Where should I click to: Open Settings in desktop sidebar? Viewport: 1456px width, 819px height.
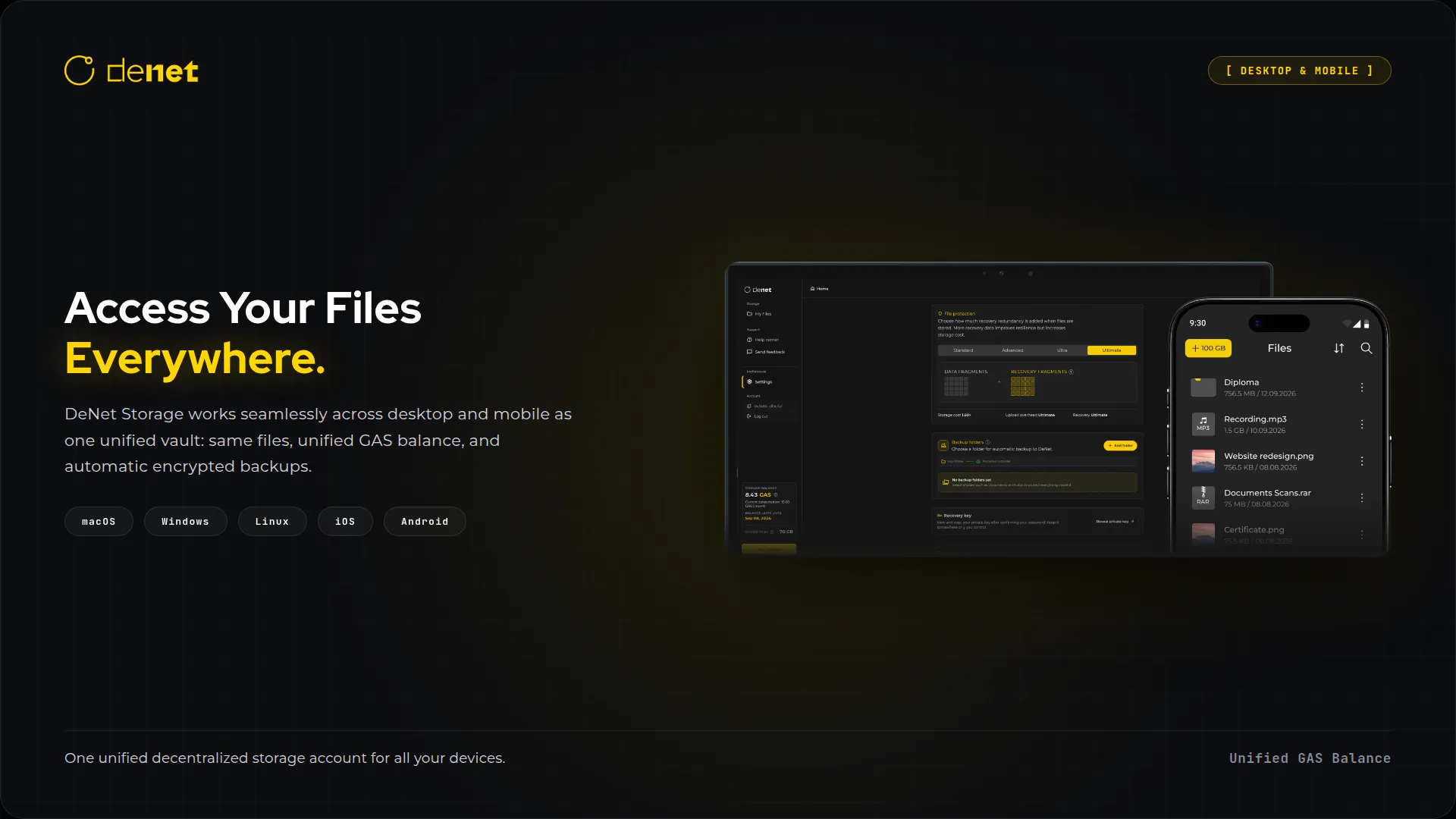759,382
